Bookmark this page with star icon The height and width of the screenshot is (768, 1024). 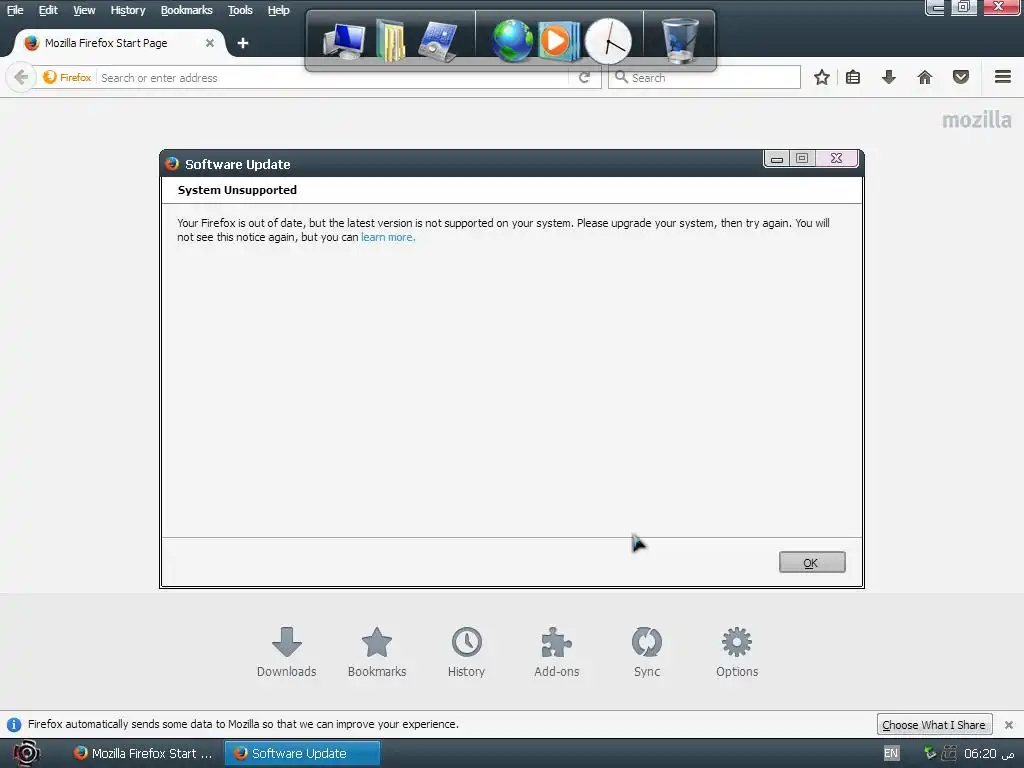(822, 78)
